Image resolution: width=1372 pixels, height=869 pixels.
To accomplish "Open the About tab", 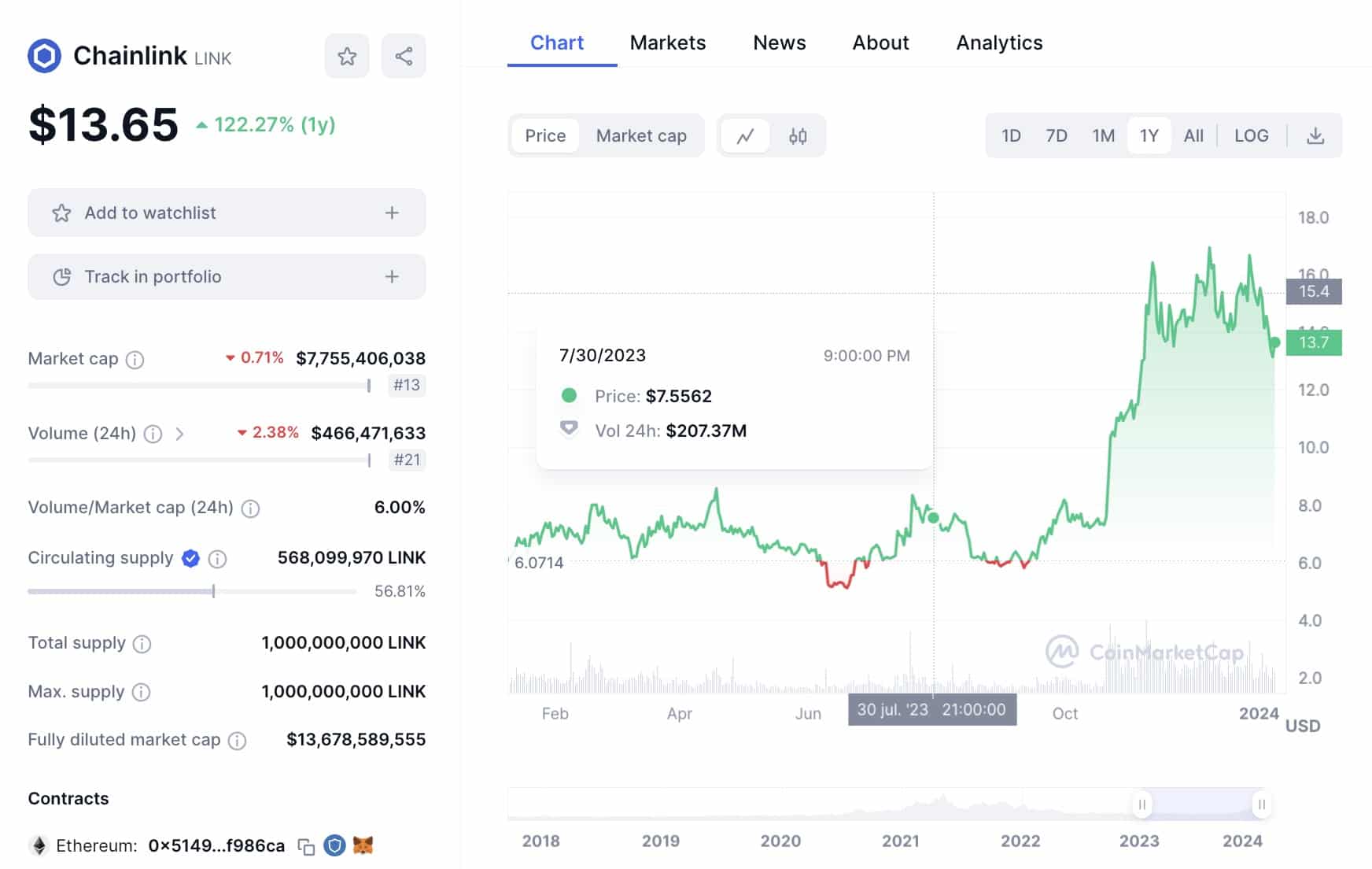I will pyautogui.click(x=880, y=43).
